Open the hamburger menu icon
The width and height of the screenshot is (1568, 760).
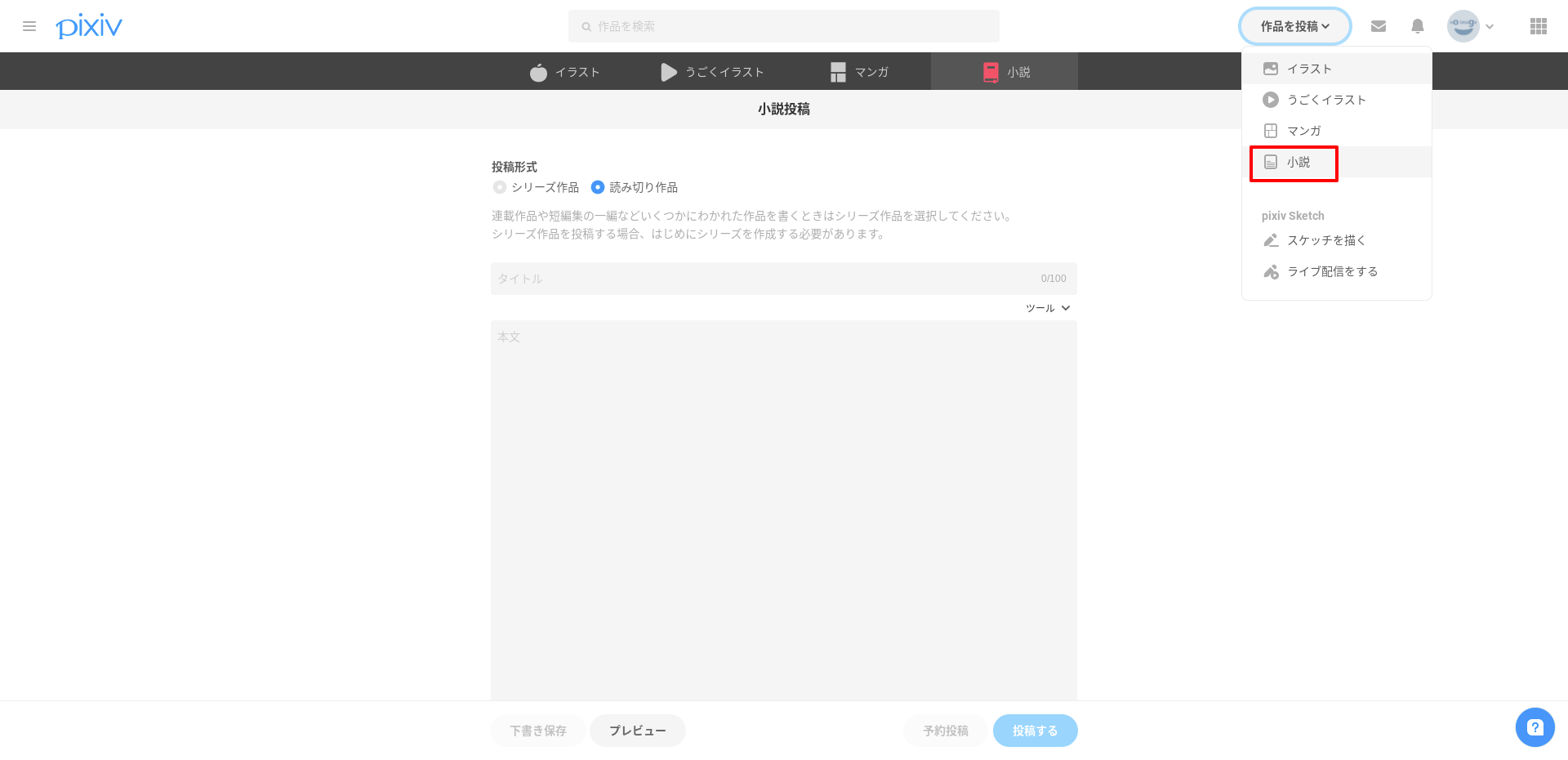point(29,26)
